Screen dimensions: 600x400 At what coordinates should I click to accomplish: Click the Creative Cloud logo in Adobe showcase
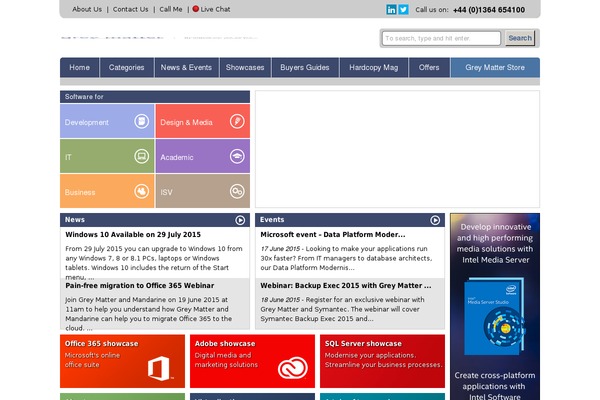[293, 367]
